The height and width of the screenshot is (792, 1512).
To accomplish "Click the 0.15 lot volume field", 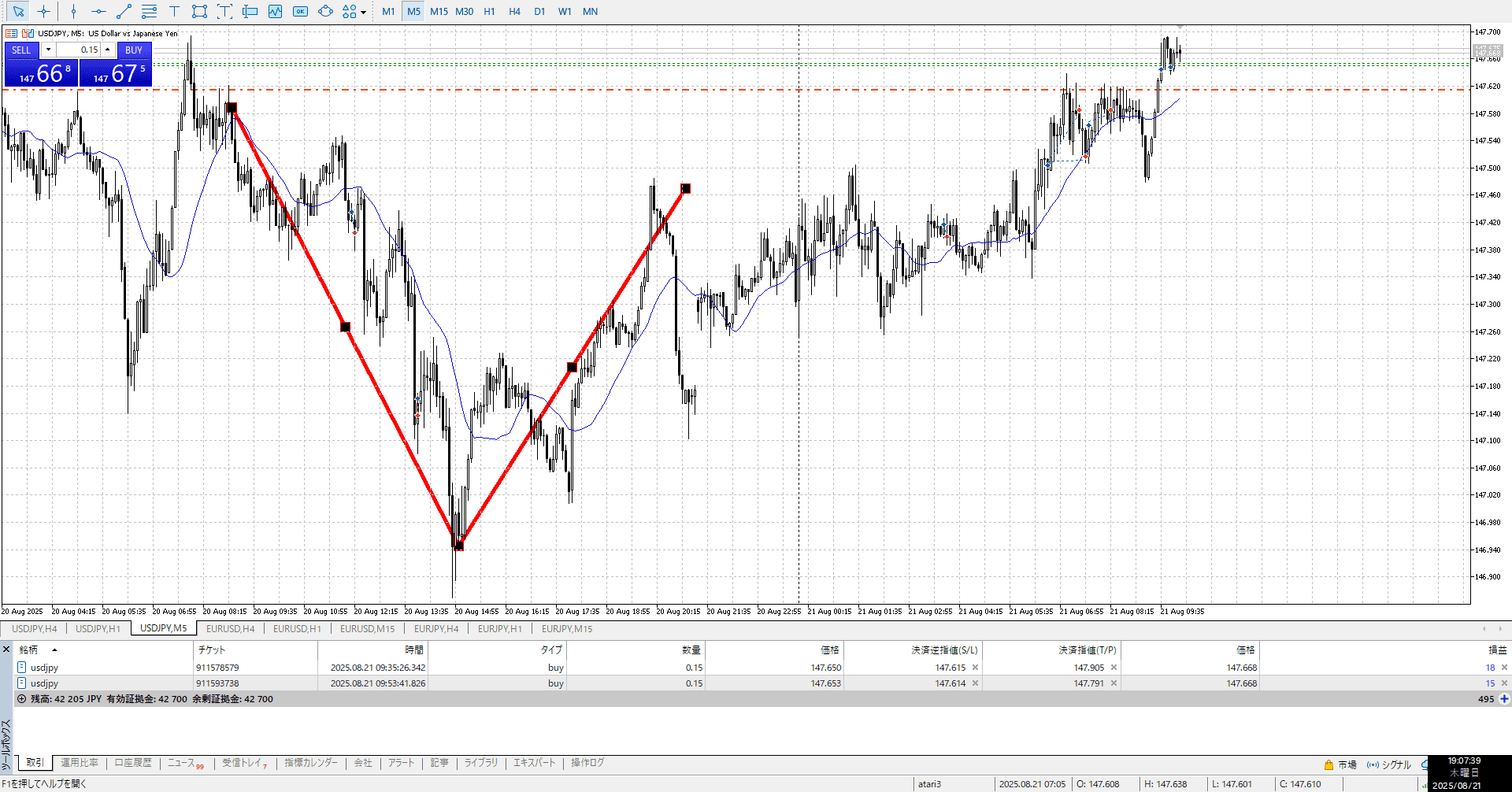I will coord(79,50).
